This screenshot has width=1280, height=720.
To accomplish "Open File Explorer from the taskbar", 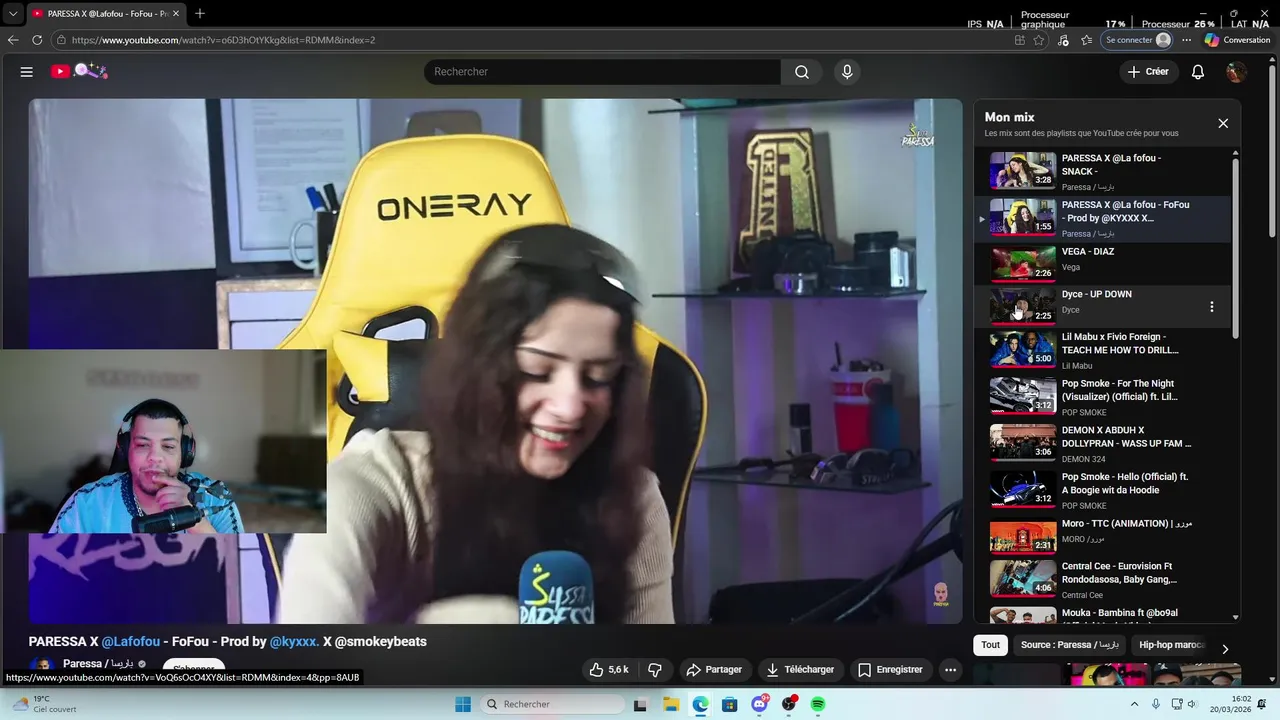I will click(670, 704).
